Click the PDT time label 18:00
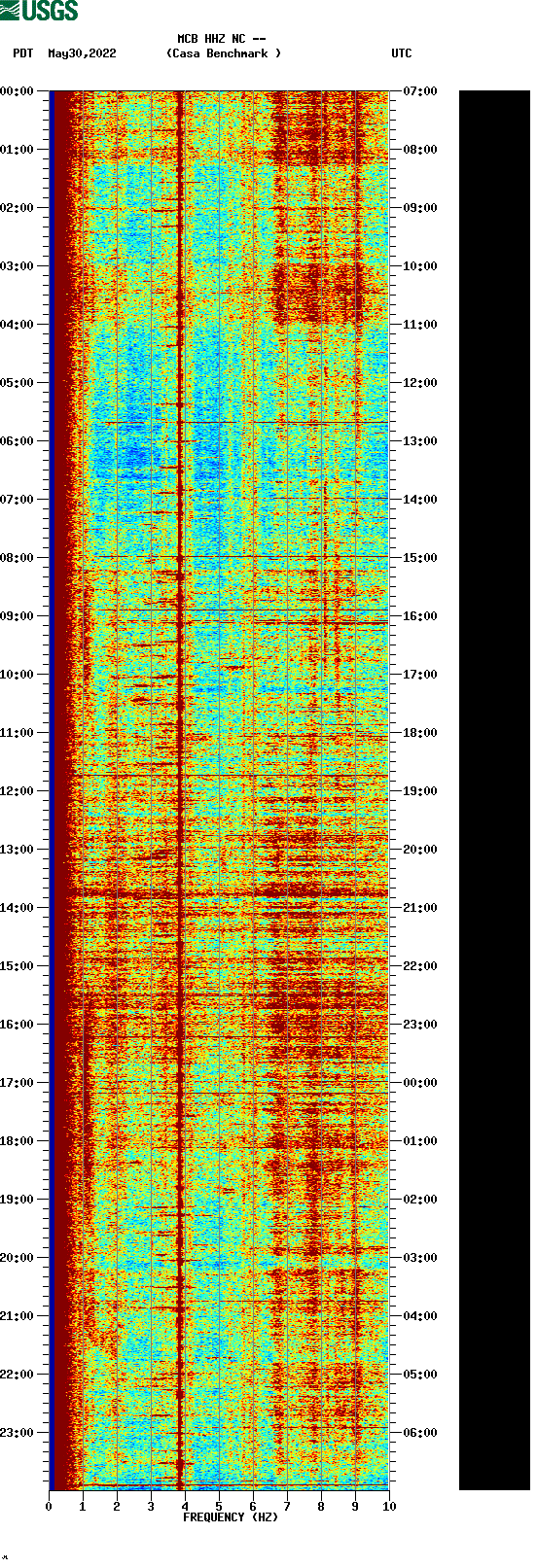 [x=18, y=1141]
